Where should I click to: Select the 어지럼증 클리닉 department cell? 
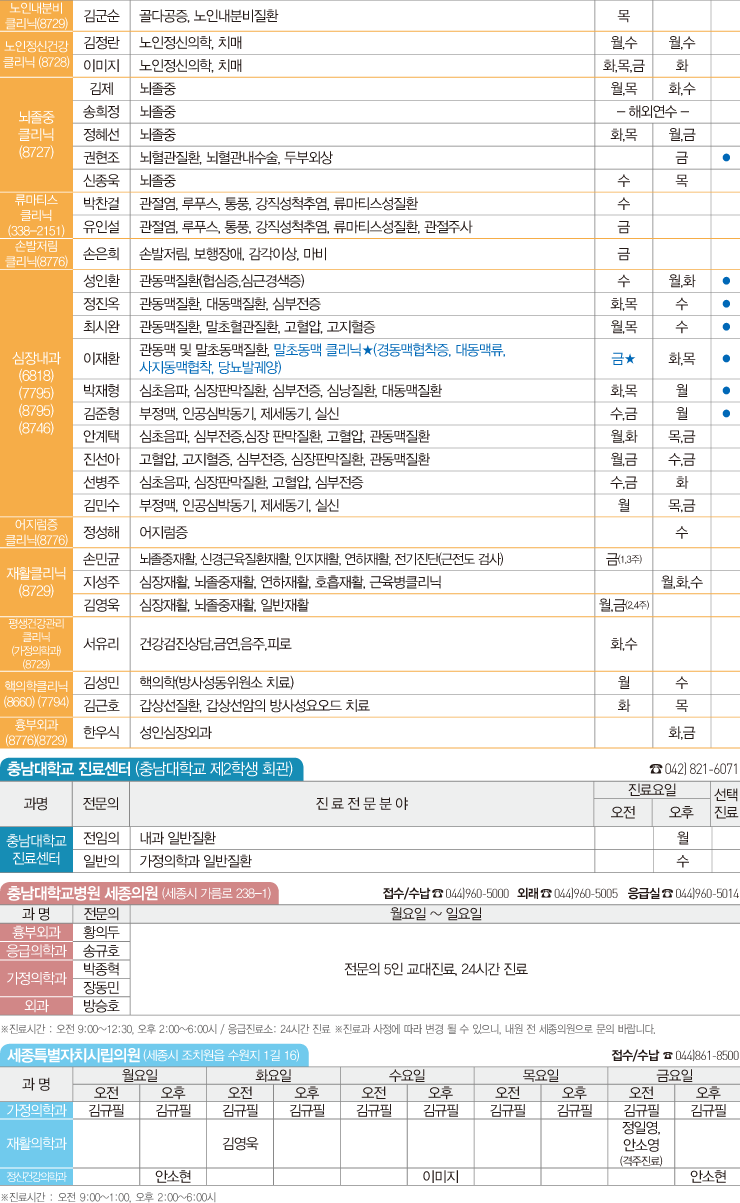(37, 531)
